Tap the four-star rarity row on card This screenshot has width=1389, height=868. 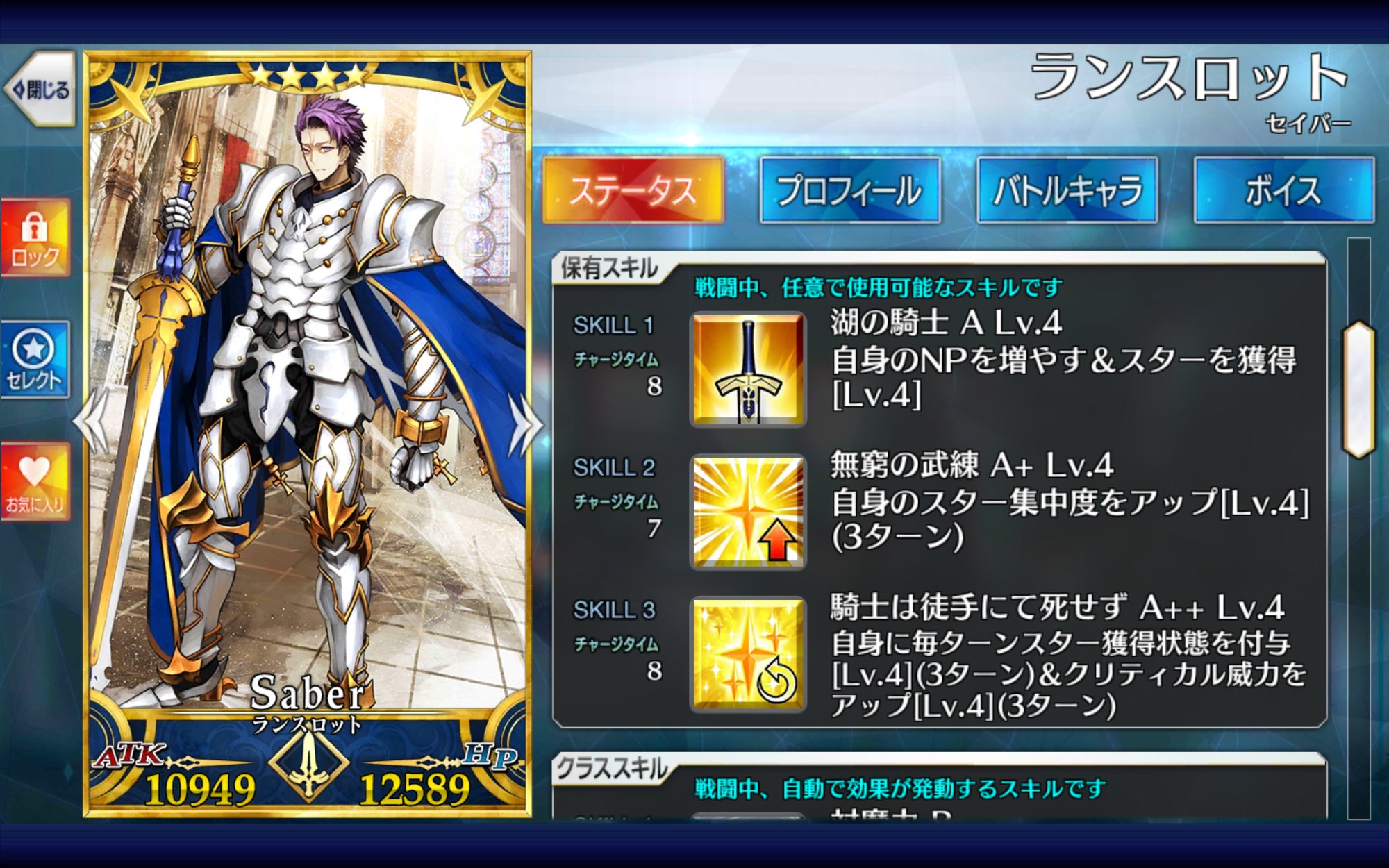point(308,75)
